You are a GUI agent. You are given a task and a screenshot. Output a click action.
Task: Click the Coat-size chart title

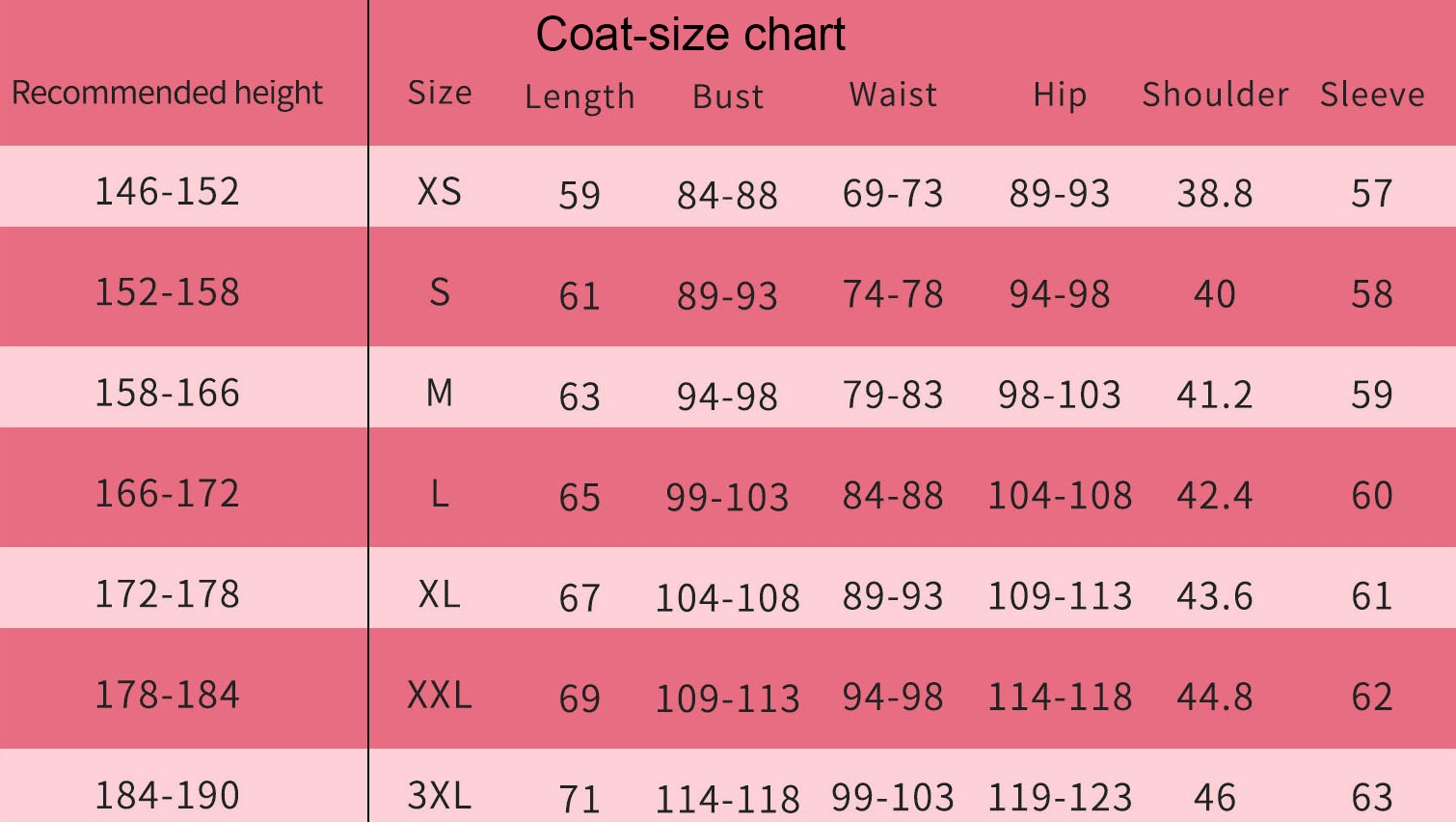[x=690, y=35]
